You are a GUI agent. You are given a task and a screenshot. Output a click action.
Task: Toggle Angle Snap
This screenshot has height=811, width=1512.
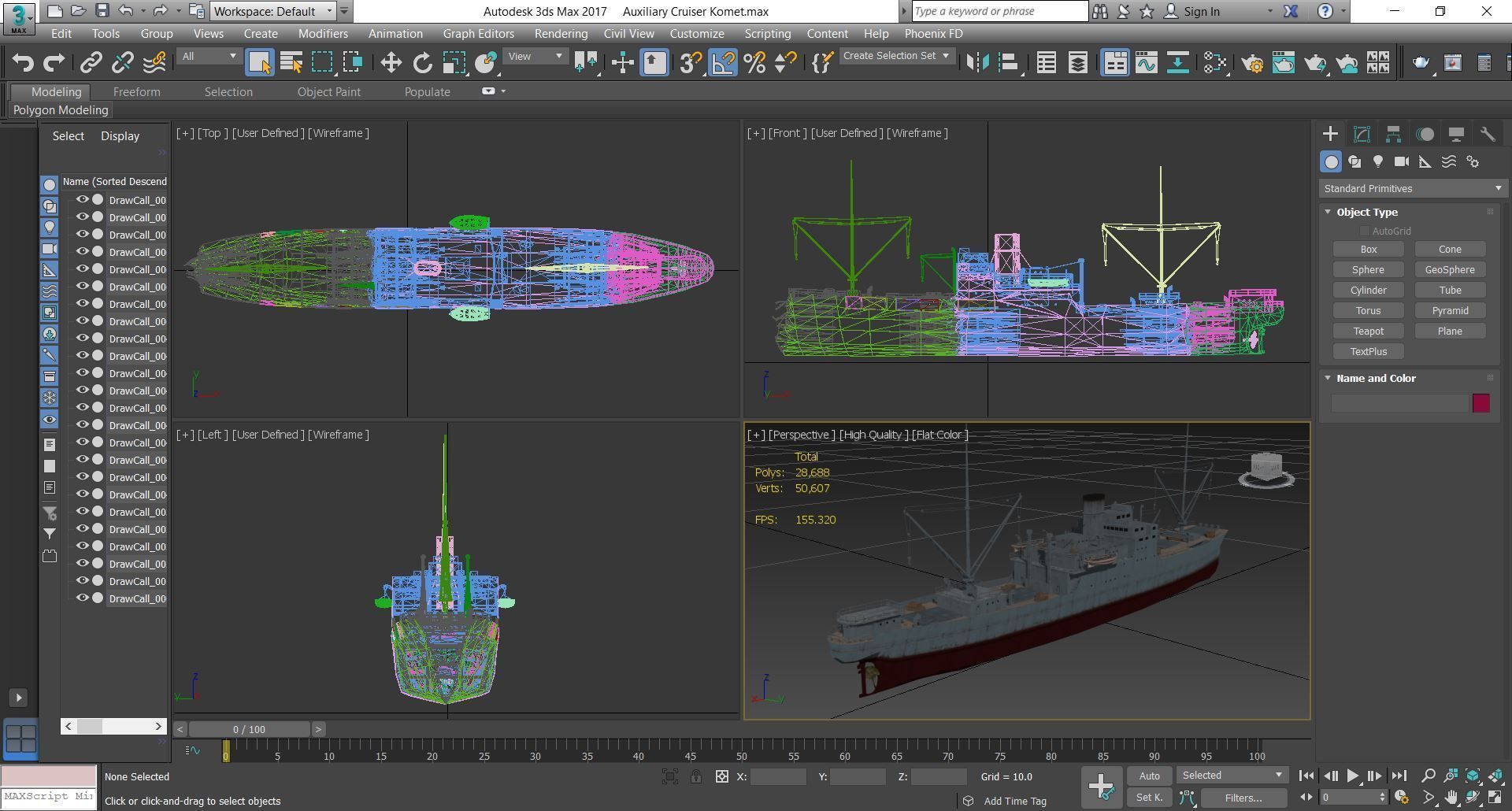[x=723, y=63]
